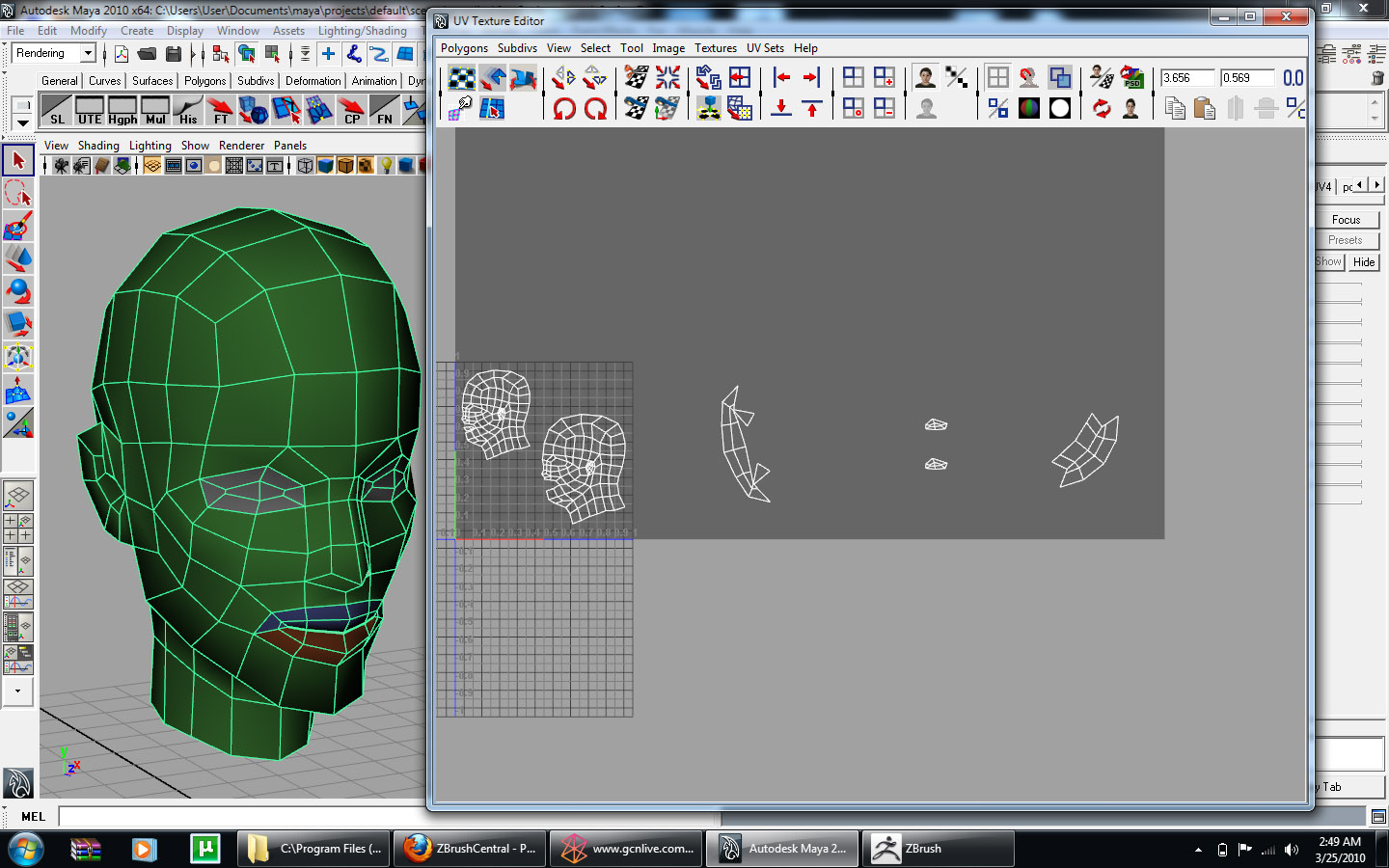Click the save scene floppy icon

(174, 54)
